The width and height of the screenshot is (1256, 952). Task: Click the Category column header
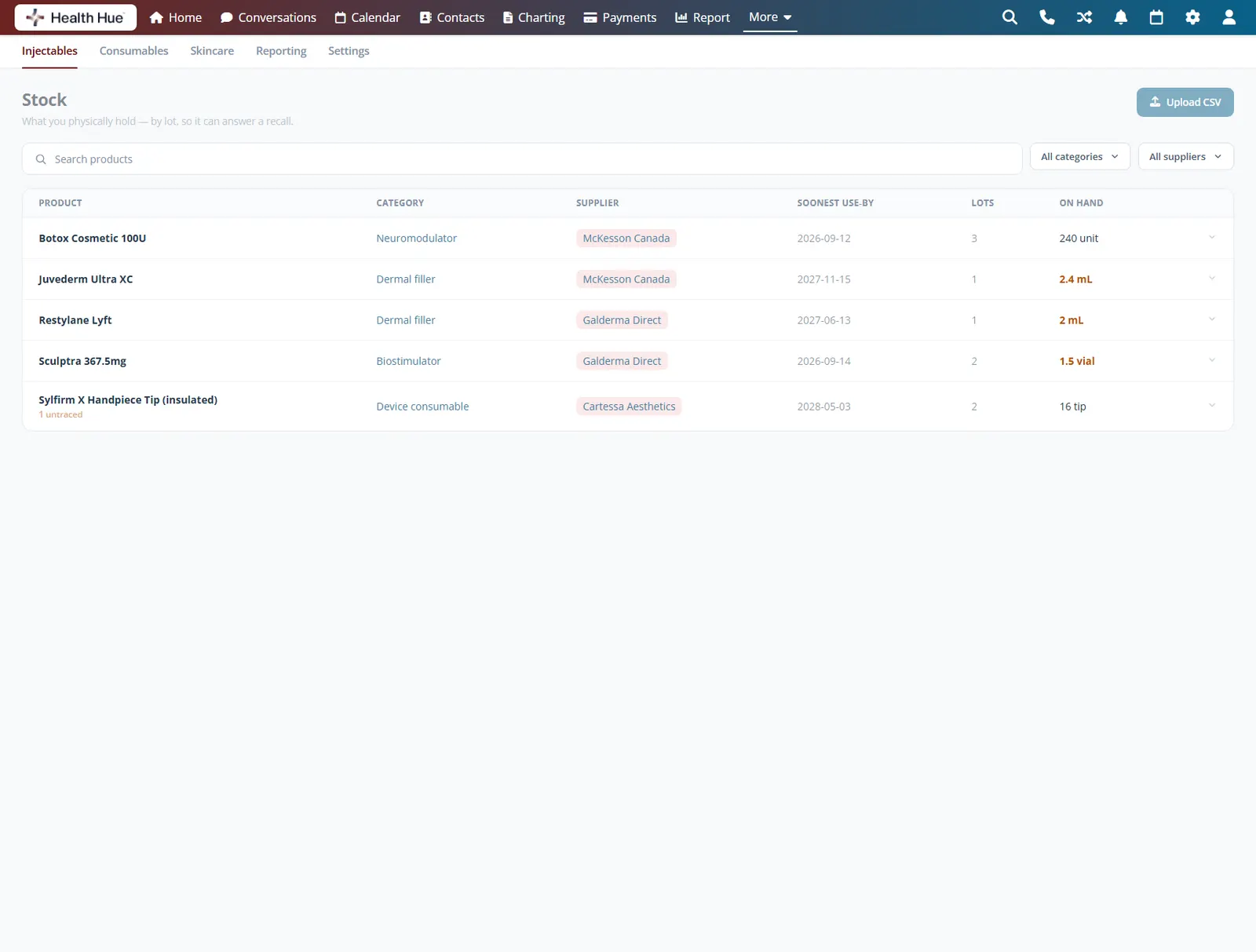click(400, 202)
